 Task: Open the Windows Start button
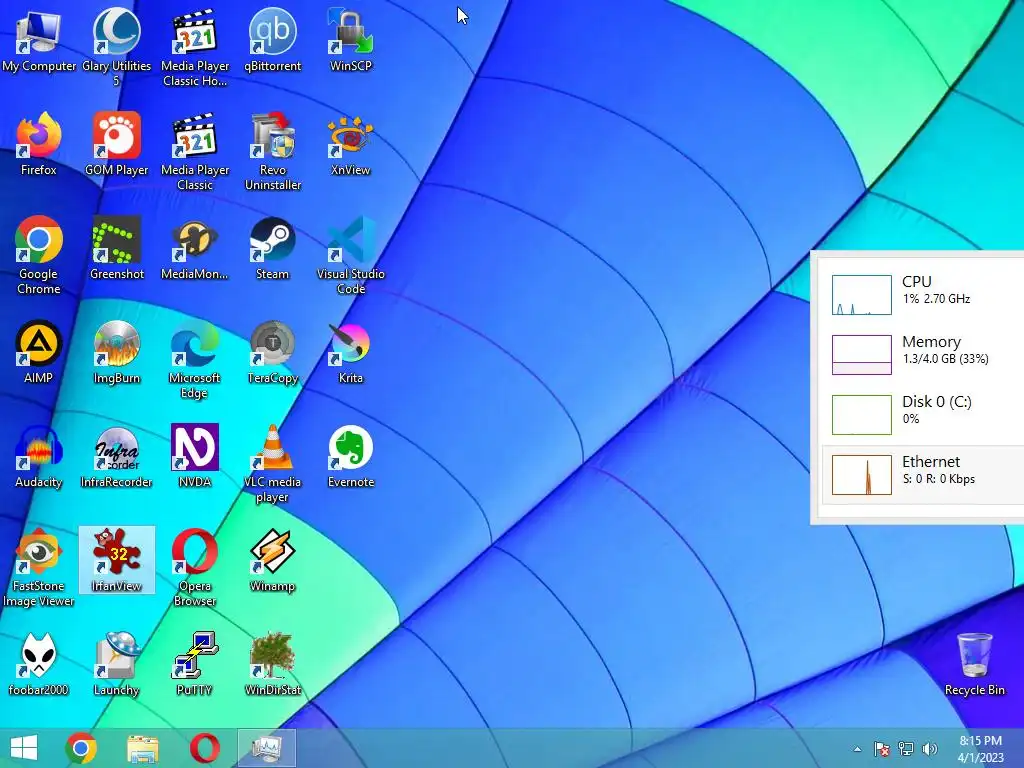(24, 748)
